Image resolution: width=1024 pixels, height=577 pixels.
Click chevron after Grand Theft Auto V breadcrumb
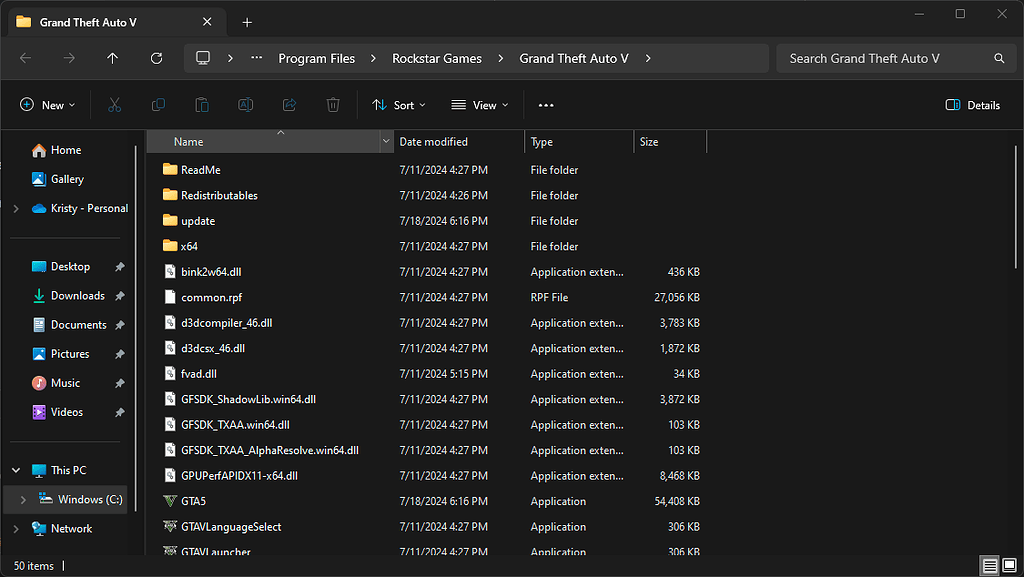[x=648, y=58]
